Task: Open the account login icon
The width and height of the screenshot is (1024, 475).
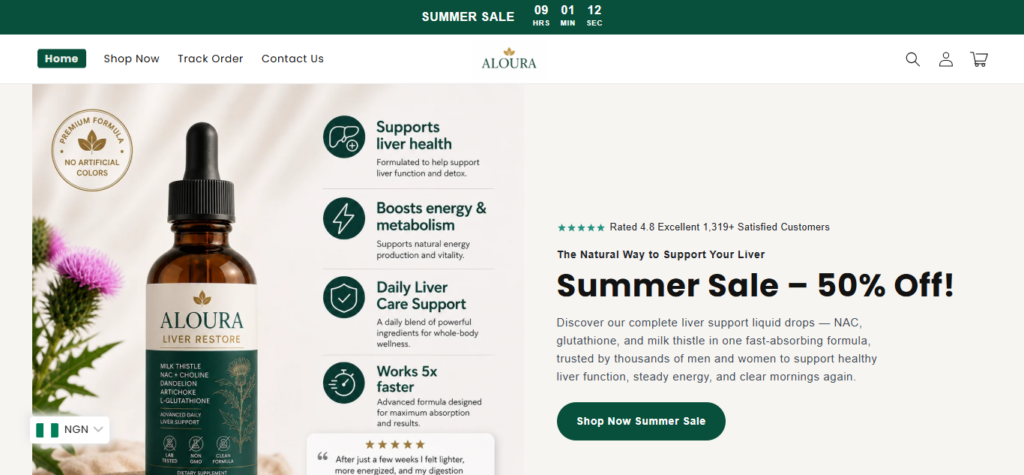Action: (946, 59)
